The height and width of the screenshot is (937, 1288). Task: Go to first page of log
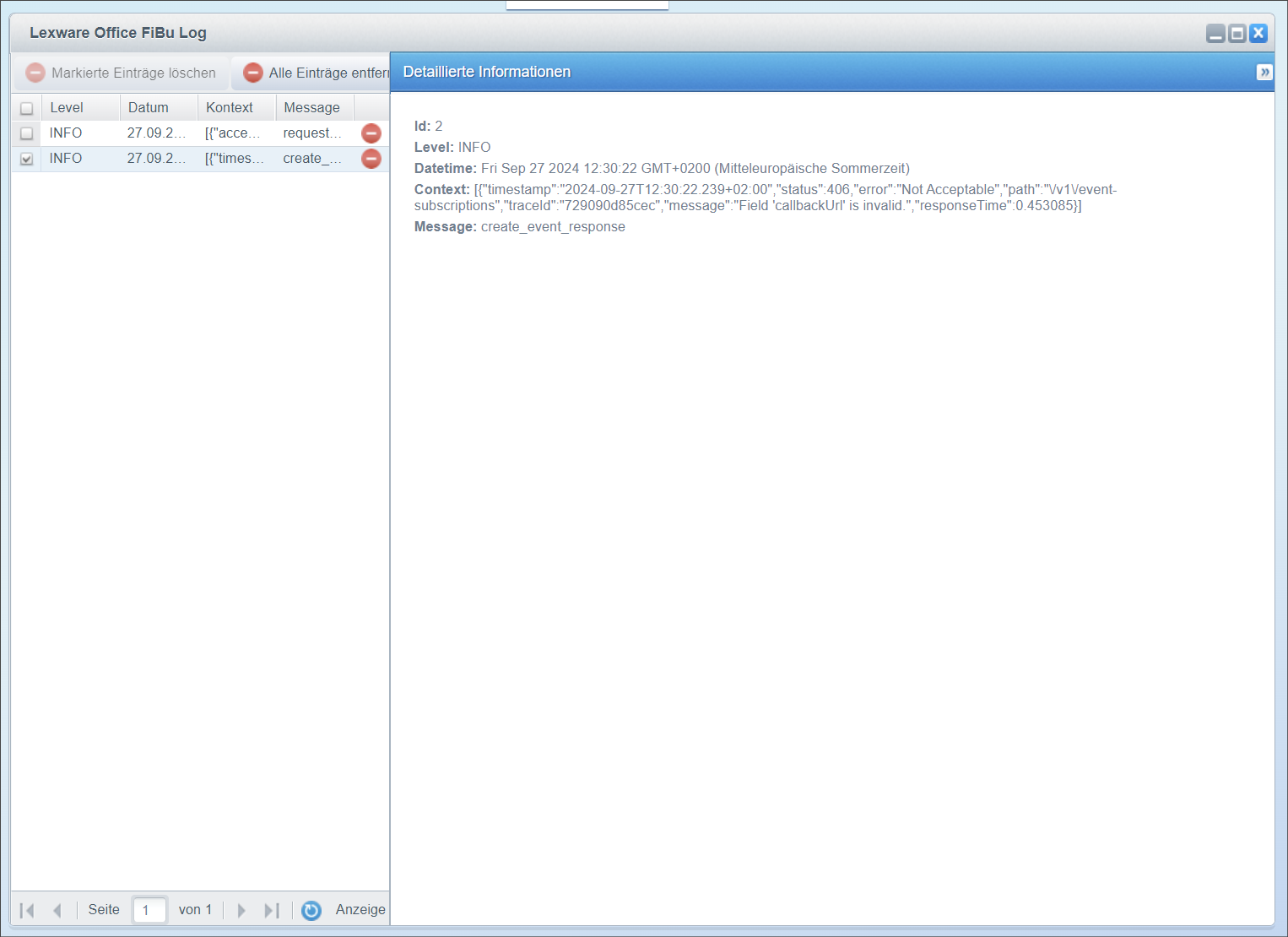(27, 910)
